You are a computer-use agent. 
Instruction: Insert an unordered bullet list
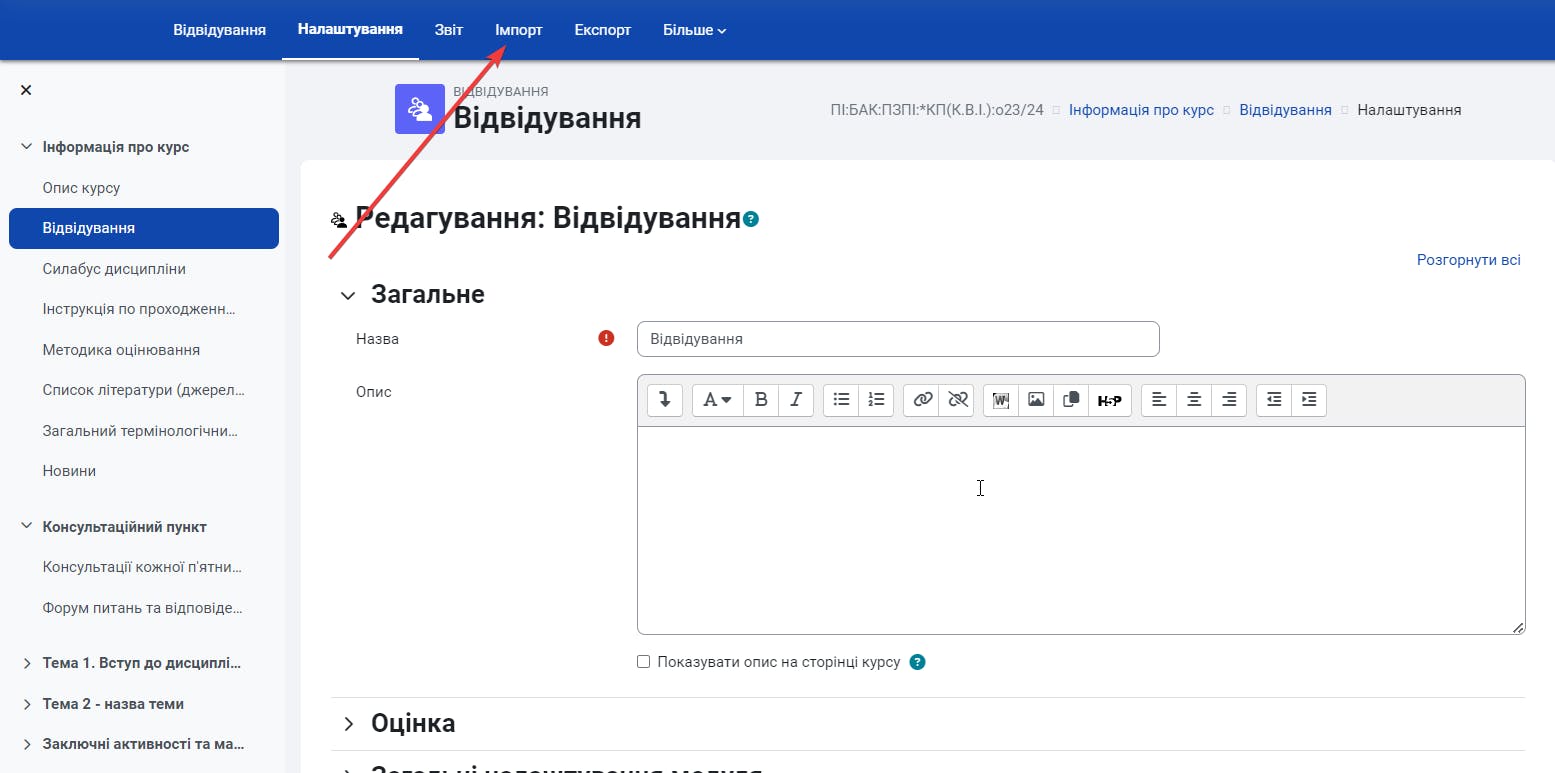pyautogui.click(x=841, y=400)
